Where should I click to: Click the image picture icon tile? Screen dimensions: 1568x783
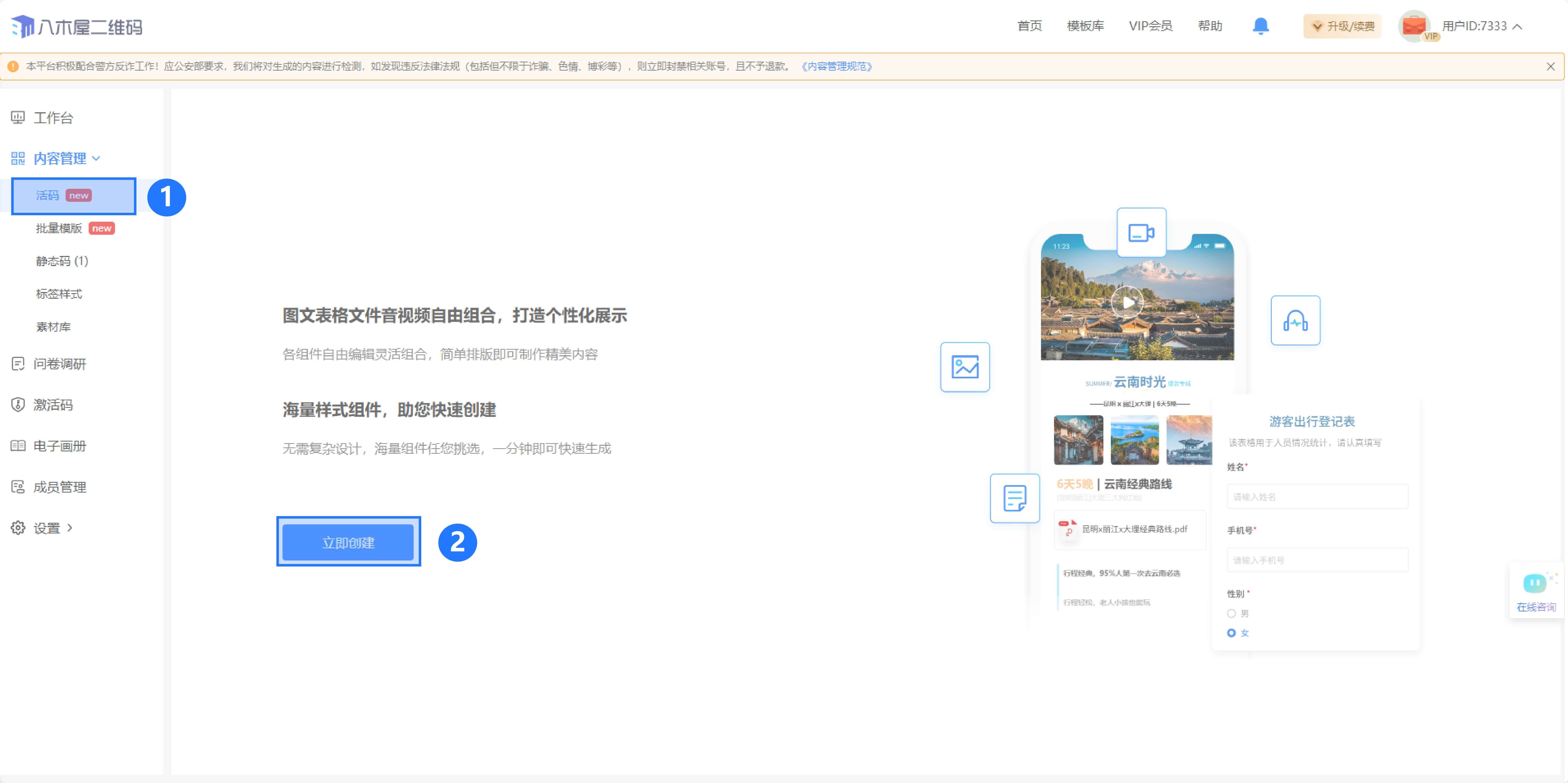click(x=965, y=367)
